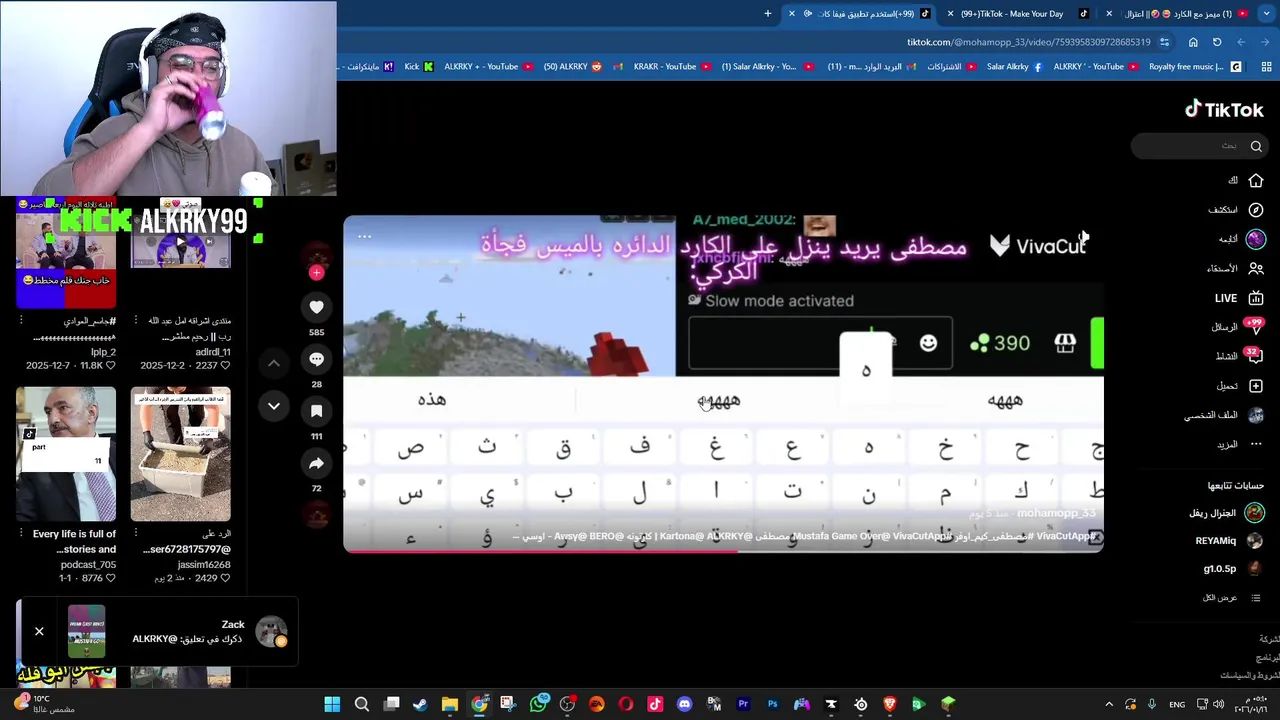
Task: Open Adobe Premiere Pro from the taskbar
Action: tap(743, 704)
